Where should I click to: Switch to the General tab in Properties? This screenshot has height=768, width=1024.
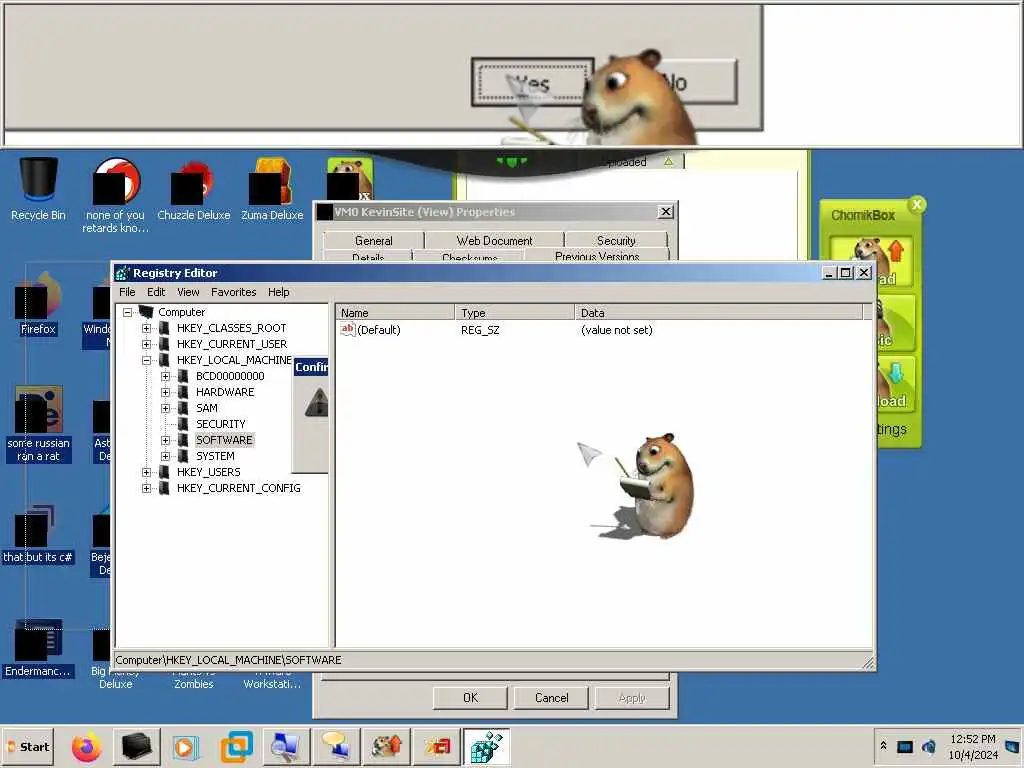tap(374, 240)
